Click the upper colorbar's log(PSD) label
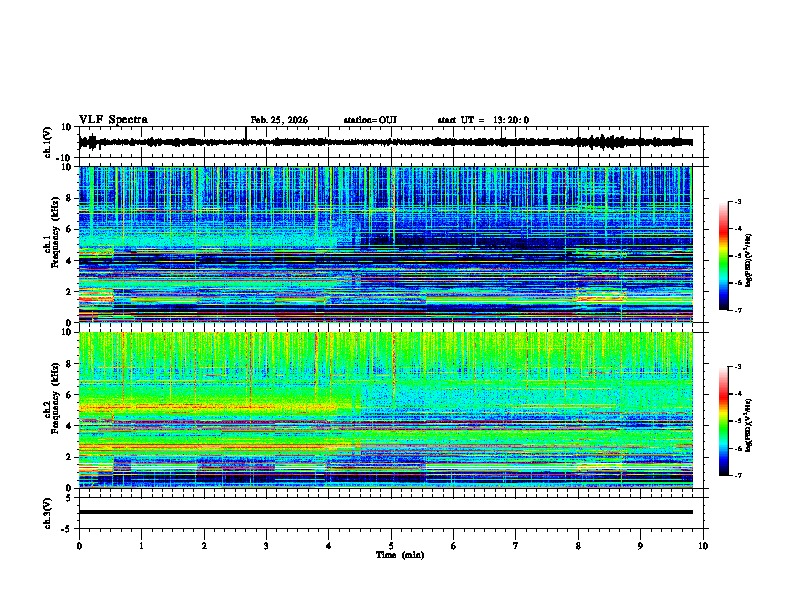 pos(749,261)
